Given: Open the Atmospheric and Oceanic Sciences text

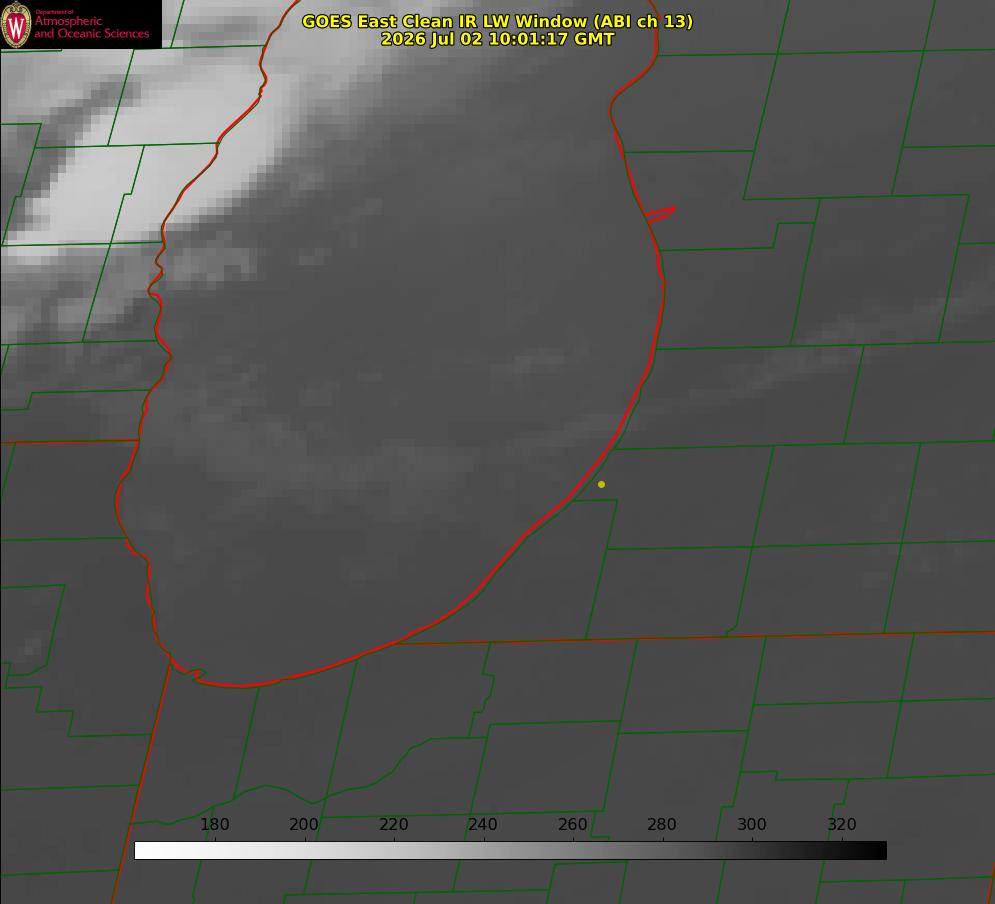Looking at the screenshot, I should tap(91, 27).
